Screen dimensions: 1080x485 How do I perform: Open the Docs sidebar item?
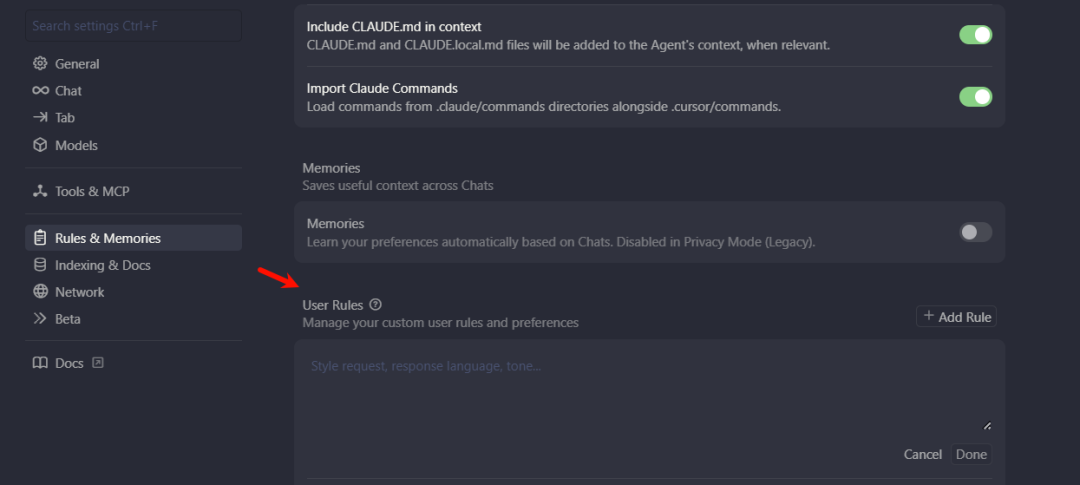pyautogui.click(x=69, y=363)
